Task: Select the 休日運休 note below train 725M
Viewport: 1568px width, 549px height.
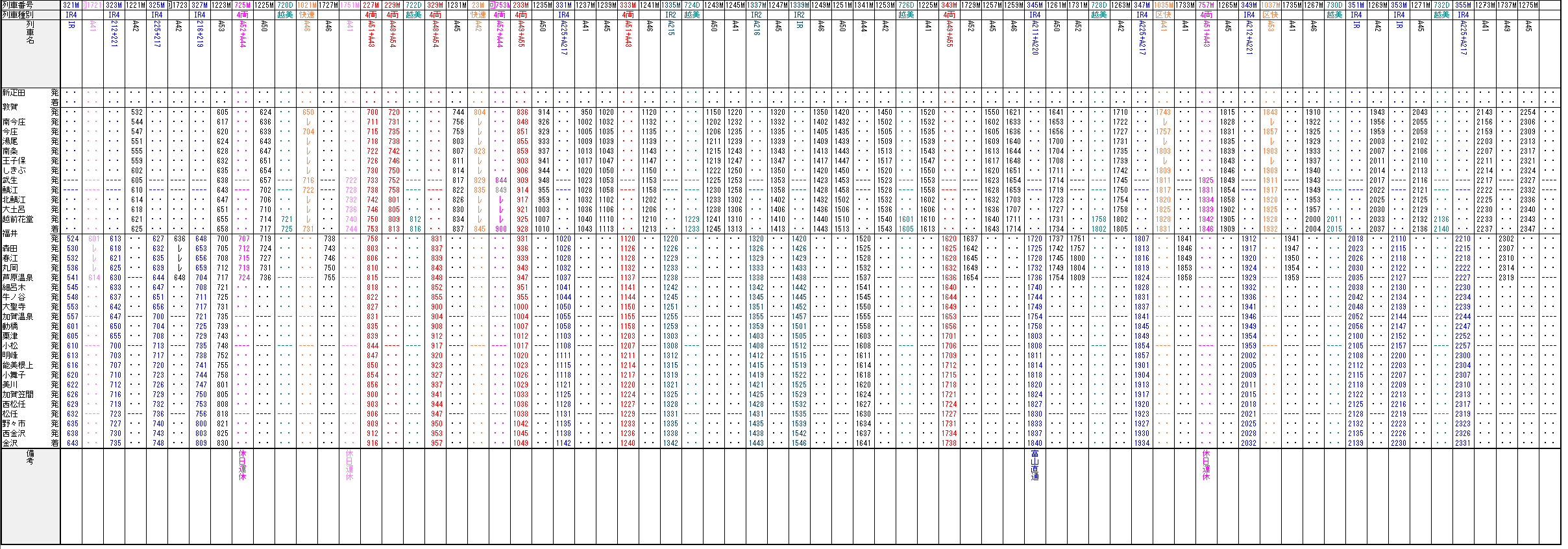Action: point(243,465)
